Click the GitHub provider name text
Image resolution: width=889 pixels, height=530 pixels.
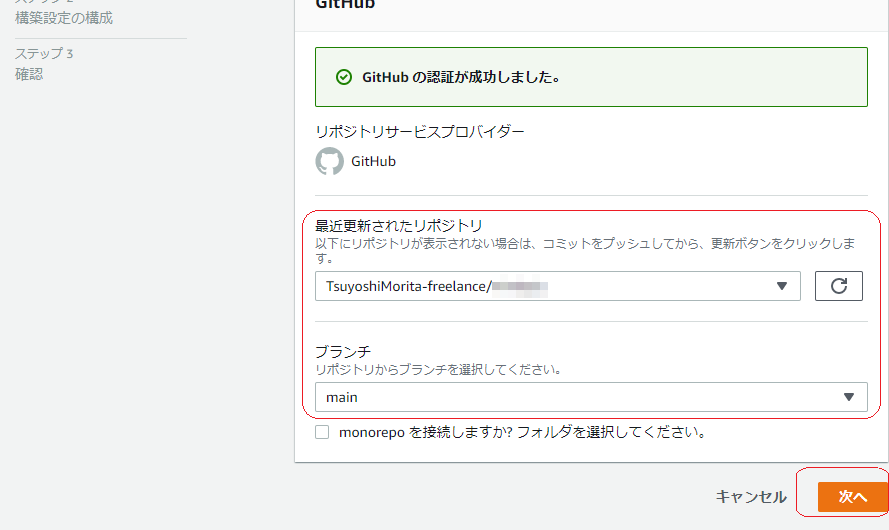point(373,162)
